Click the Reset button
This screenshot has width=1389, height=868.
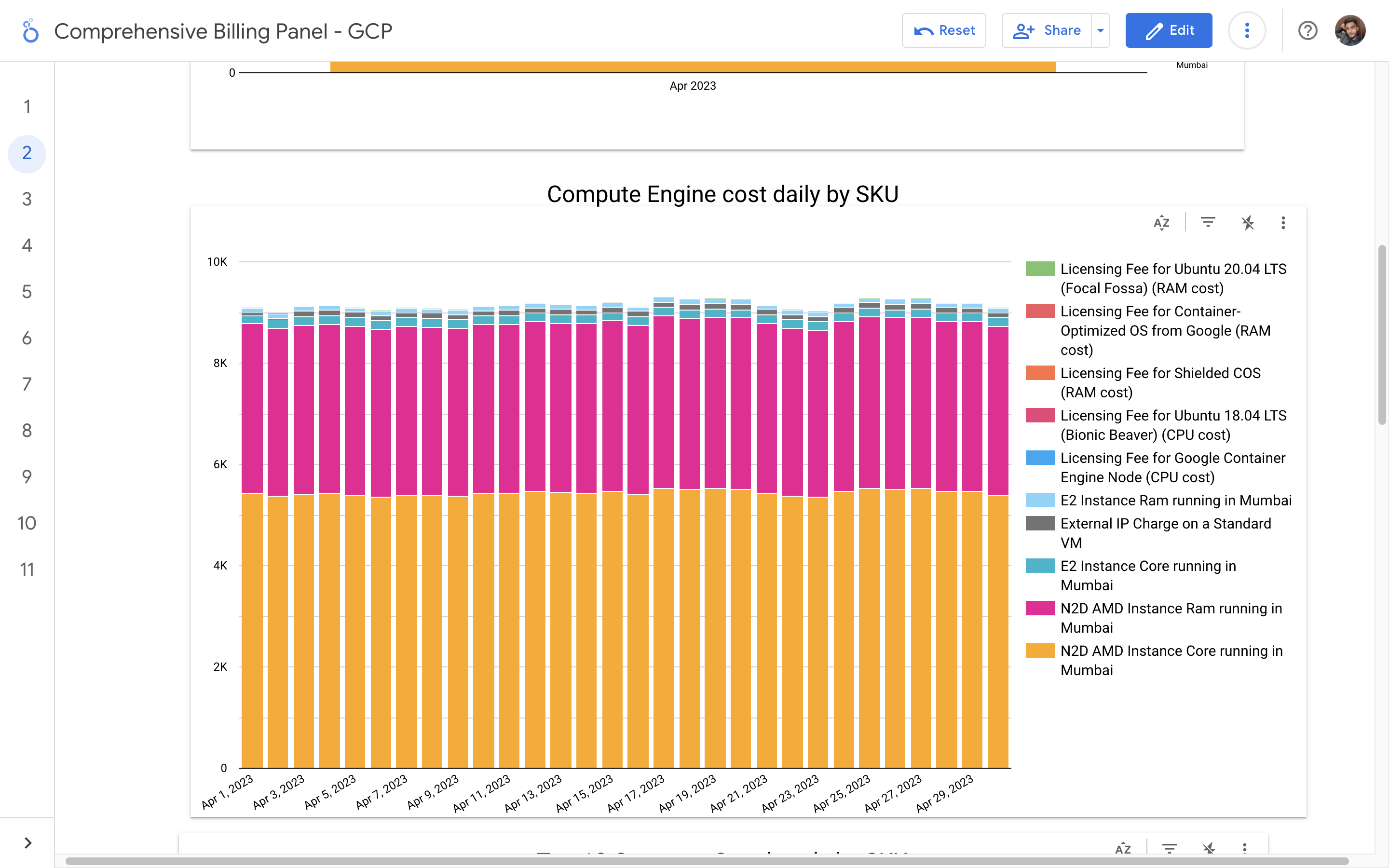943,30
